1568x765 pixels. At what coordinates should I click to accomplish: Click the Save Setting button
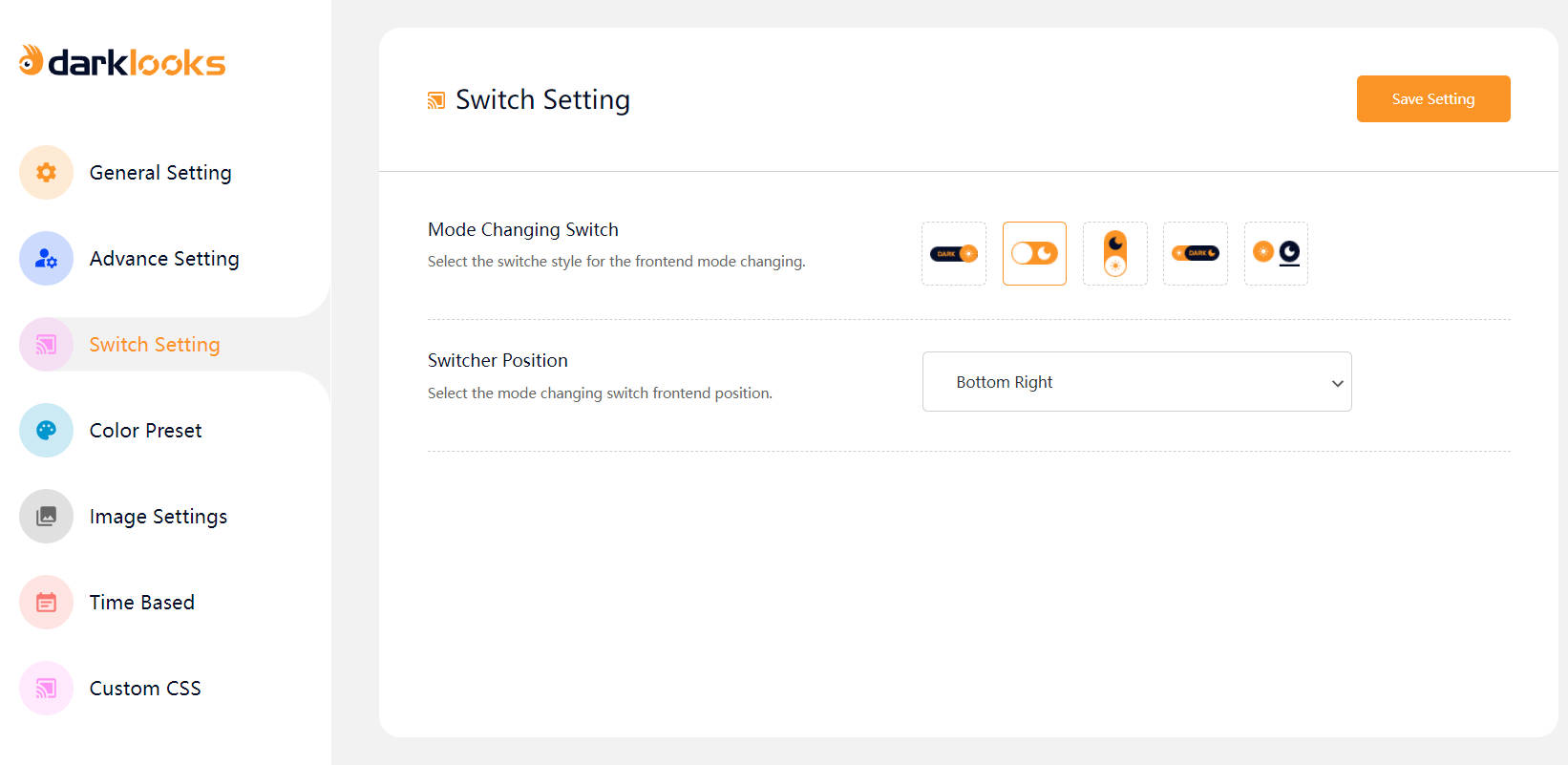1432,99
